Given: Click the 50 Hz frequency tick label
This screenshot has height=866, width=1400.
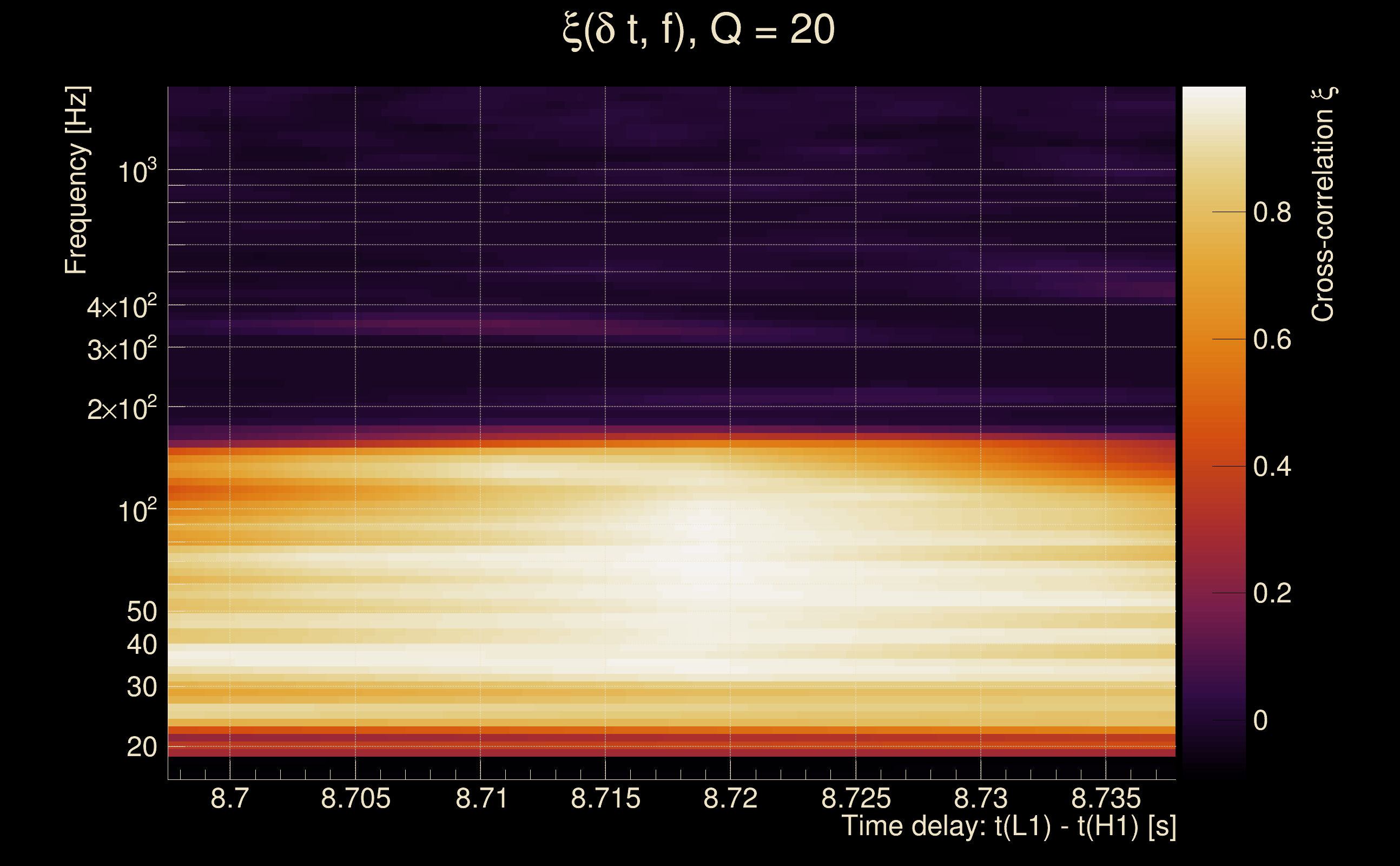Looking at the screenshot, I should 141,612.
